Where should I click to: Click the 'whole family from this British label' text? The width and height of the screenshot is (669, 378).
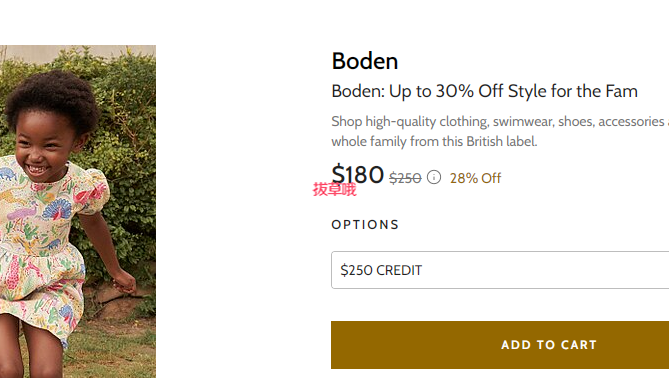434,141
